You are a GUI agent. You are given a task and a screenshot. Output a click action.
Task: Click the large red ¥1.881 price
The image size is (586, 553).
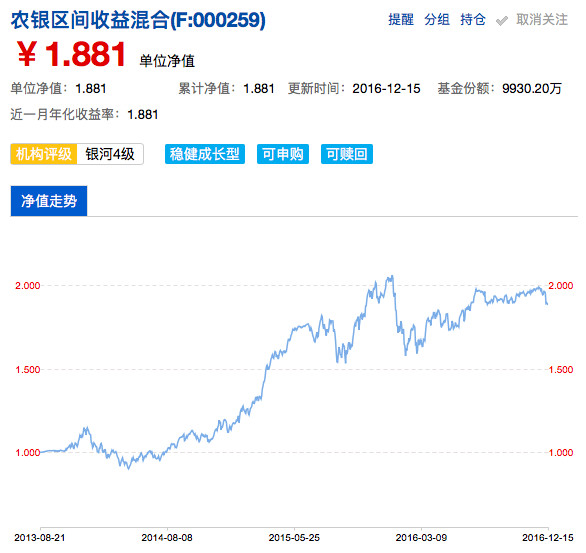71,55
